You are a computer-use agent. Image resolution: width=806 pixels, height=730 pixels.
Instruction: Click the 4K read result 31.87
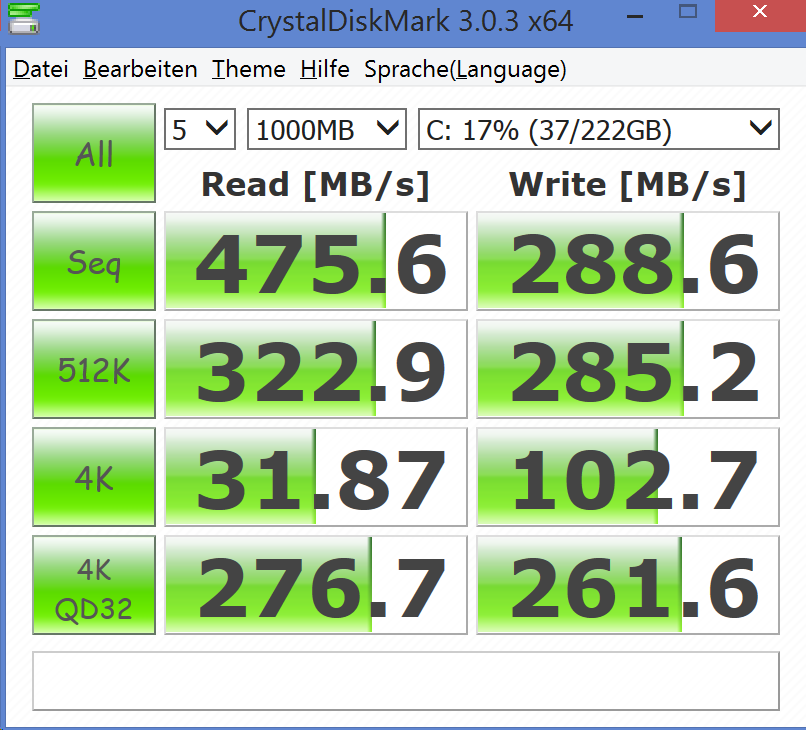pos(316,477)
